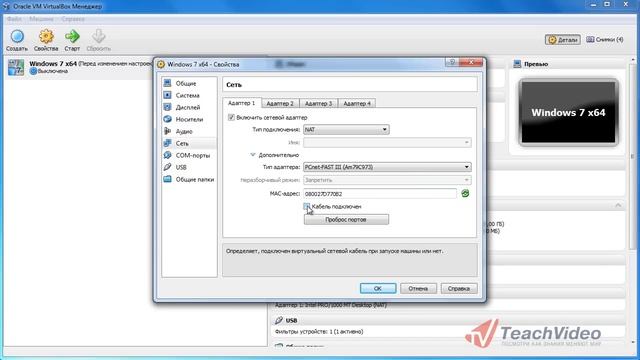The height and width of the screenshot is (360, 640).
Task: Click the USB section icon in details pane
Action: [x=279, y=320]
